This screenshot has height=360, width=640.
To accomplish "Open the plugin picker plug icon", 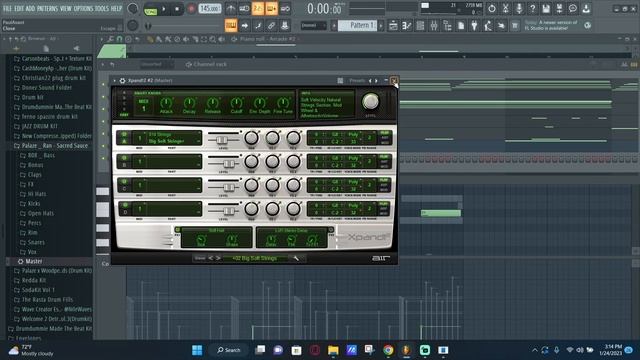I will 474,26.
